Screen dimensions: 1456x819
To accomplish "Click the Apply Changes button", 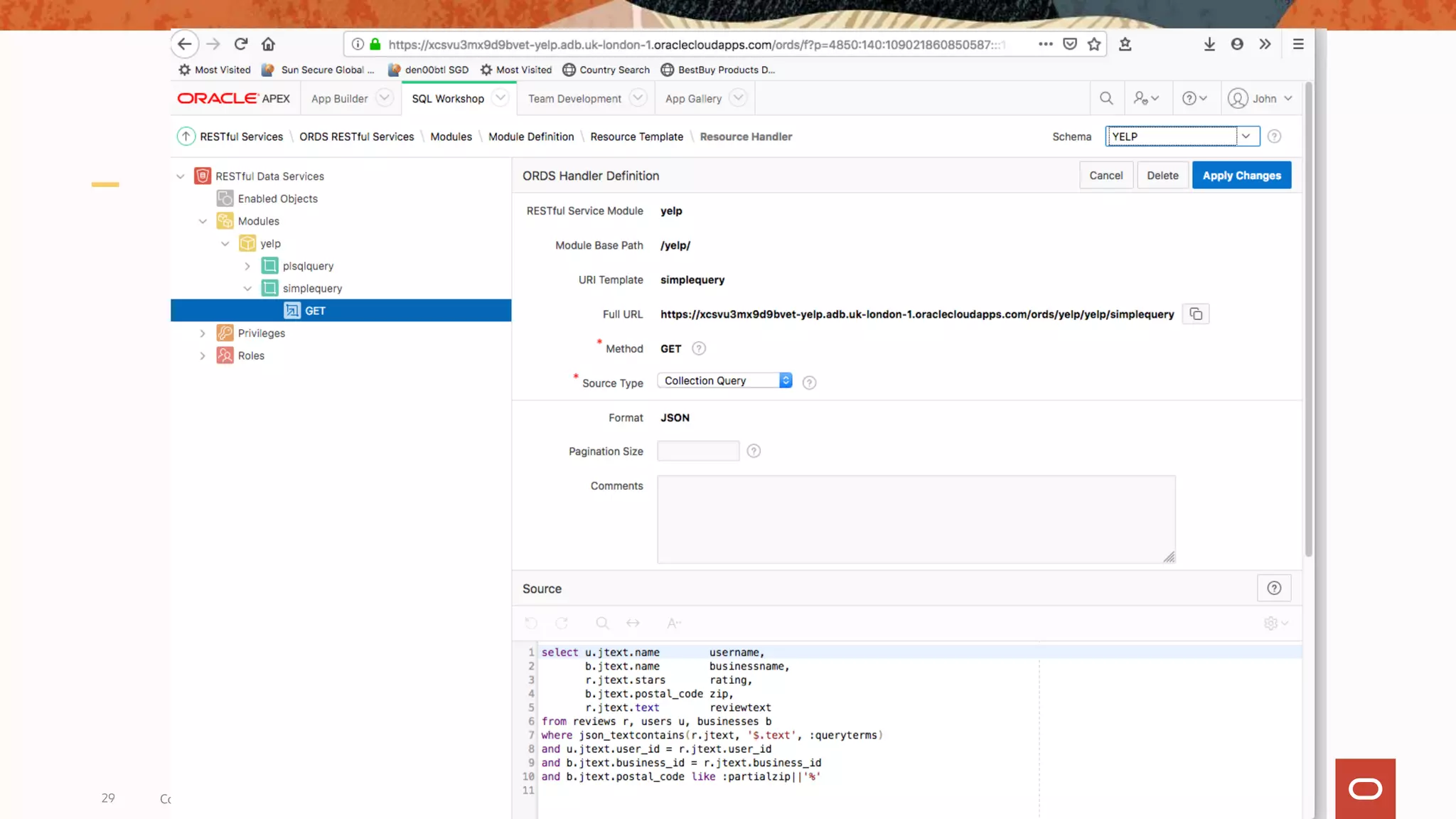I will [1241, 176].
